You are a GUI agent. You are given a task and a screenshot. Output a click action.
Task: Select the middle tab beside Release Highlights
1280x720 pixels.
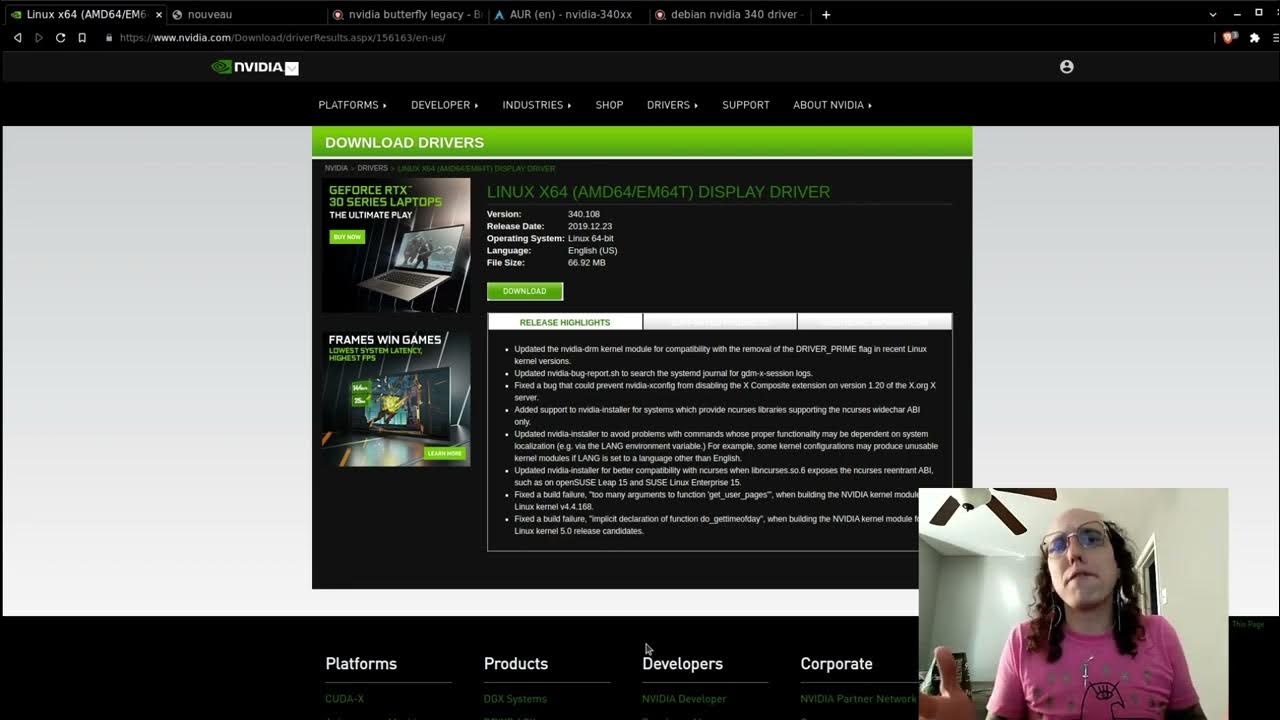point(720,322)
